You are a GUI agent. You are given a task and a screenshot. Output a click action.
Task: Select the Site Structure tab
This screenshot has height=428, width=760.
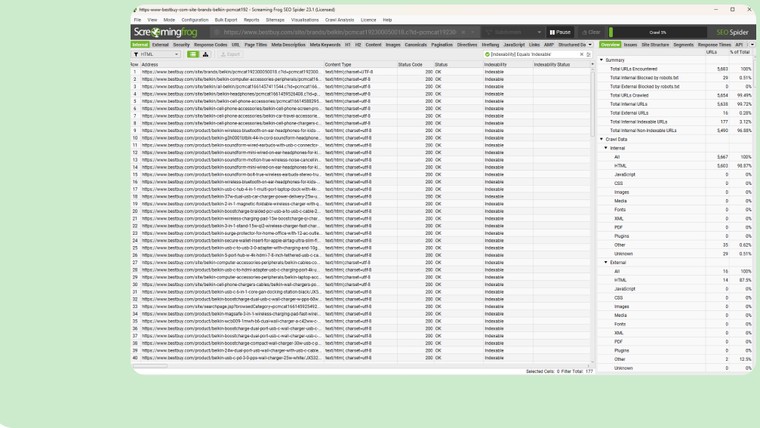tap(655, 45)
